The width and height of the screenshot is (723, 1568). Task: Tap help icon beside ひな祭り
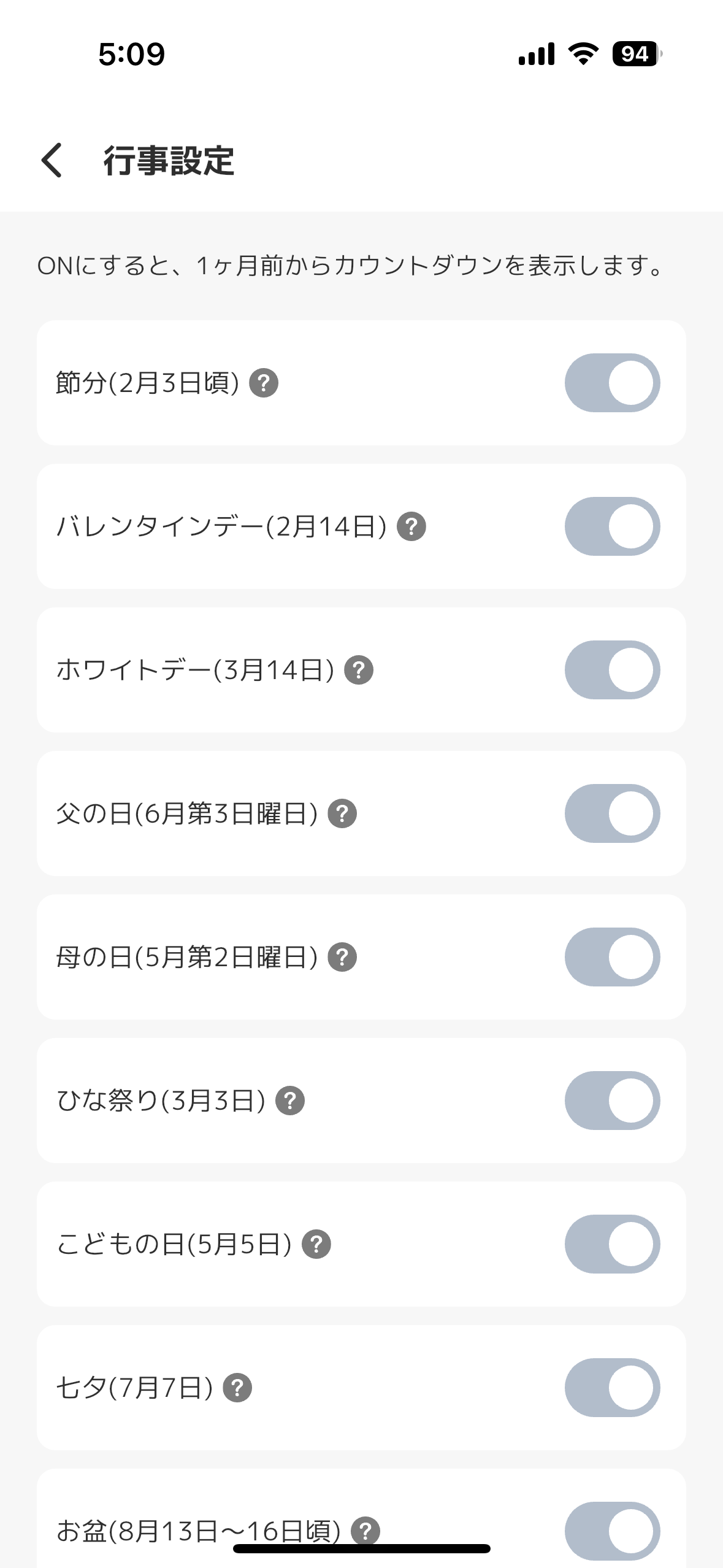(290, 1101)
